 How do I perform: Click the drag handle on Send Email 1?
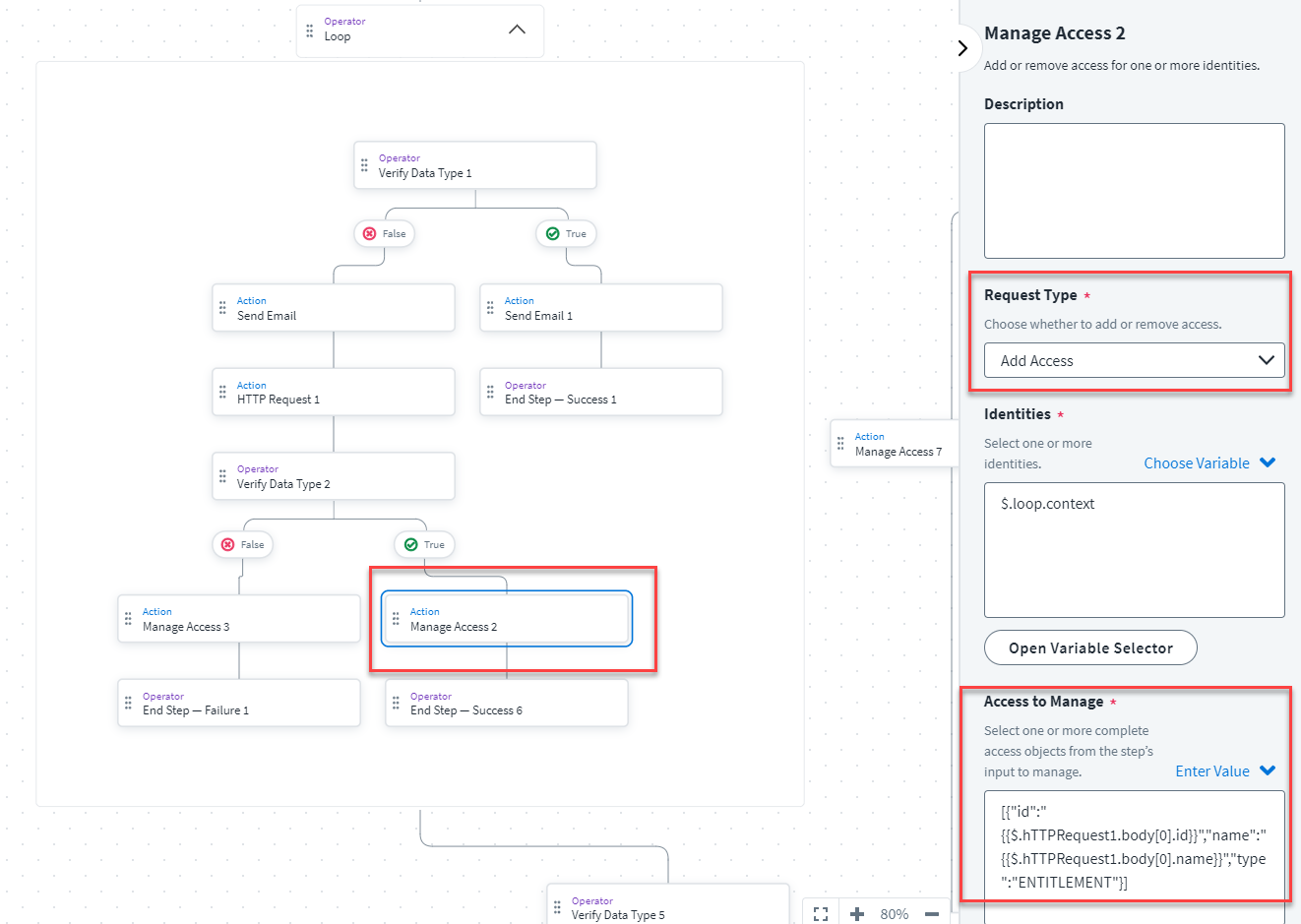490,308
